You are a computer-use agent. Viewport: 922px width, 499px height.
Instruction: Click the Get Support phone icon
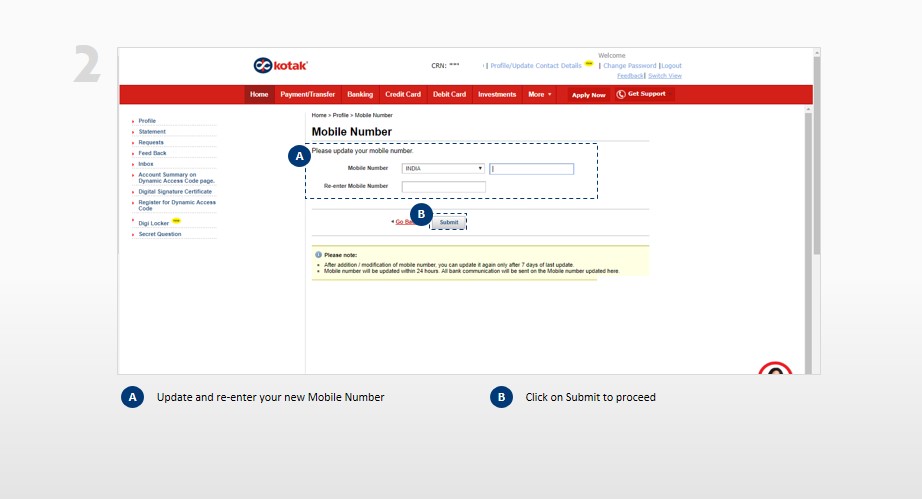coord(620,94)
